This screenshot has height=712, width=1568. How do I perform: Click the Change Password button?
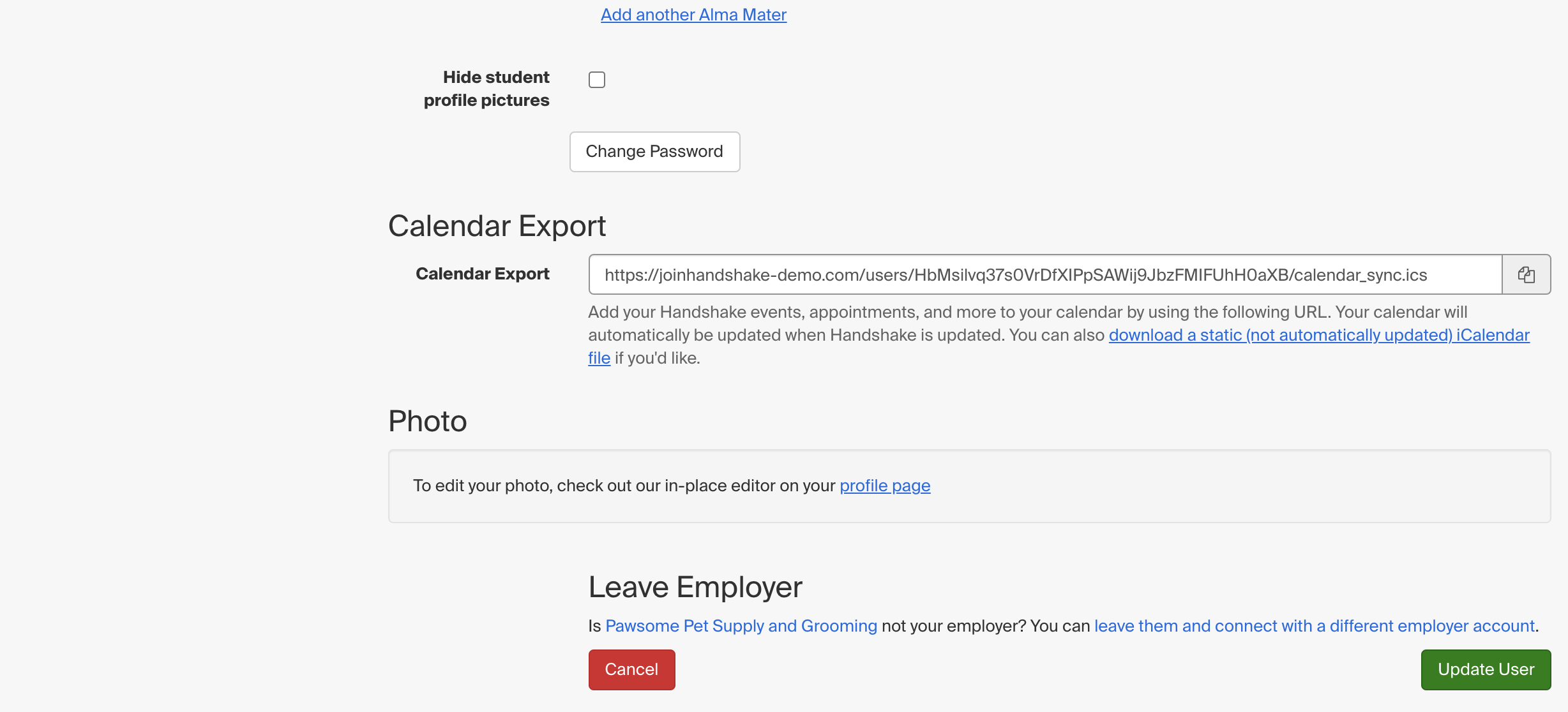pos(654,151)
